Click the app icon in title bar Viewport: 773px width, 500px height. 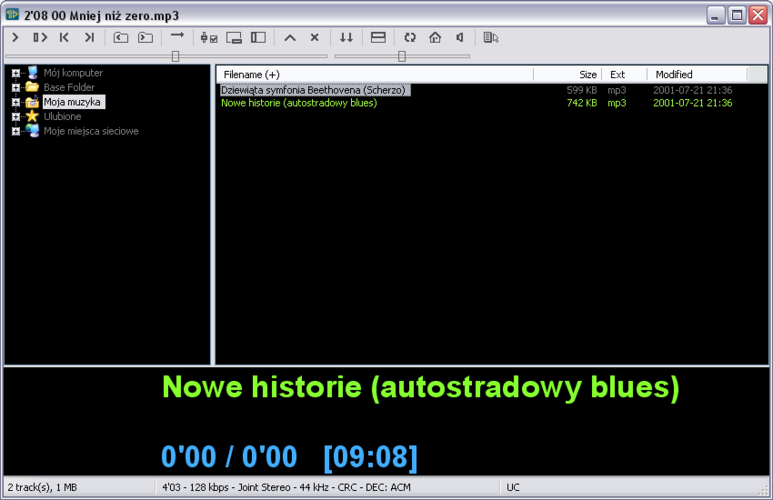pyautogui.click(x=12, y=14)
